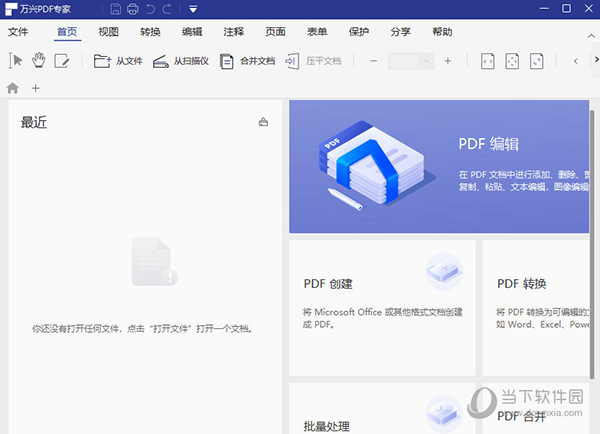This screenshot has height=434, width=600.
Task: Open the 文件 menu
Action: click(18, 32)
